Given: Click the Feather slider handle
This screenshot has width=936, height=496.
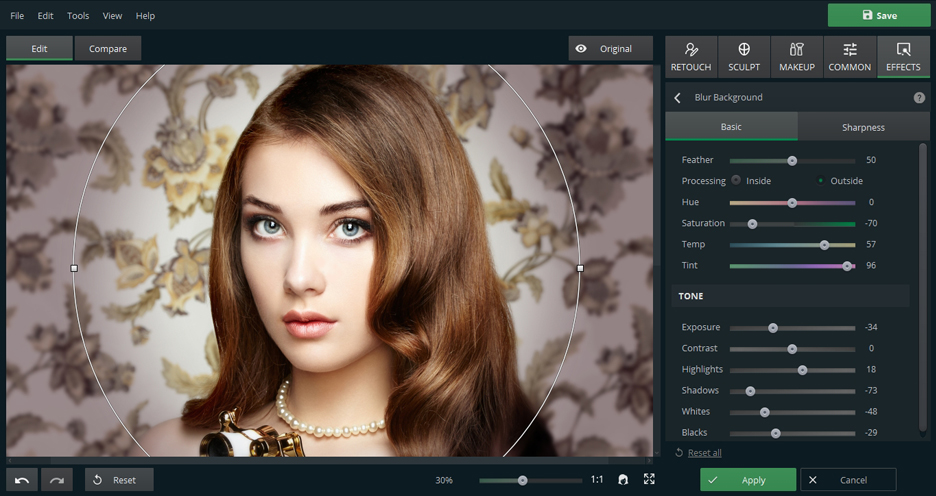Looking at the screenshot, I should [792, 161].
